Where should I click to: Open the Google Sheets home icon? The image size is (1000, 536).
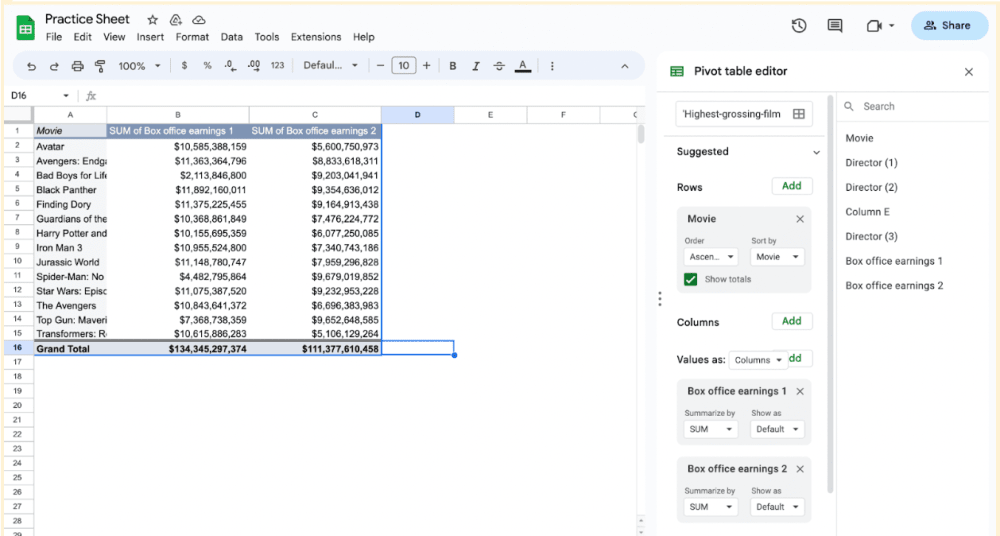coord(26,28)
